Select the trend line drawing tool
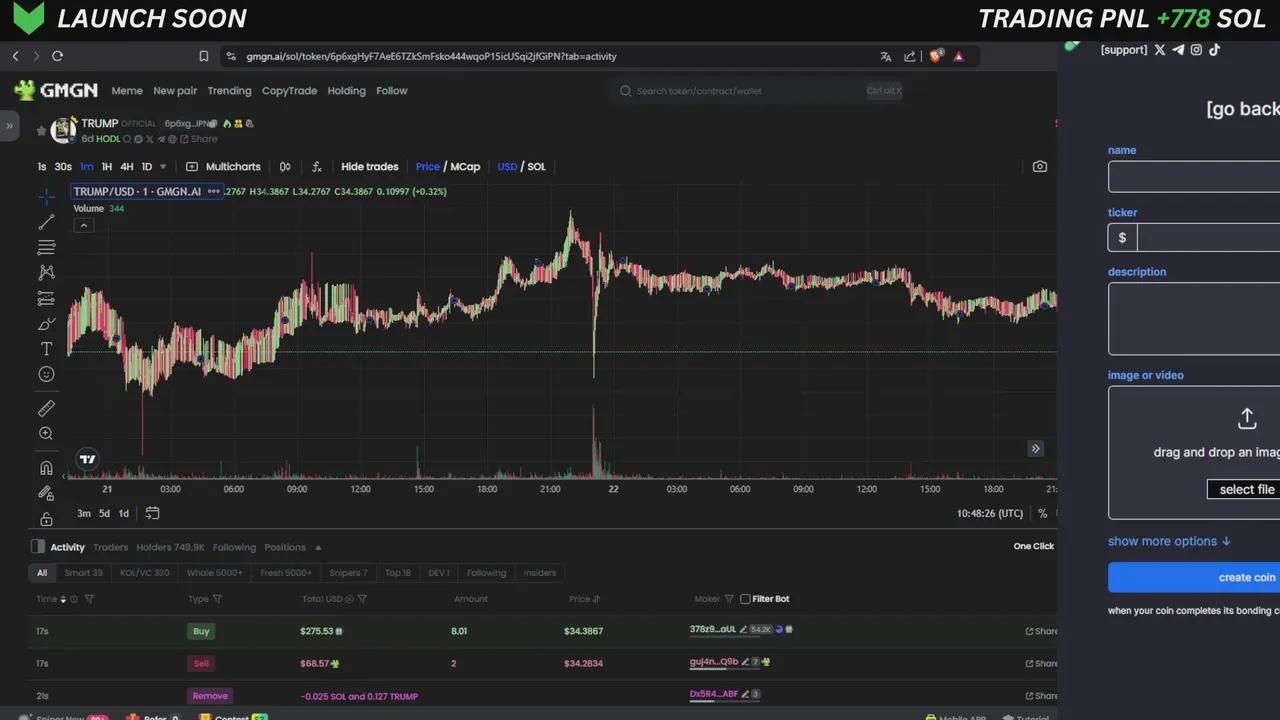 pyautogui.click(x=46, y=222)
